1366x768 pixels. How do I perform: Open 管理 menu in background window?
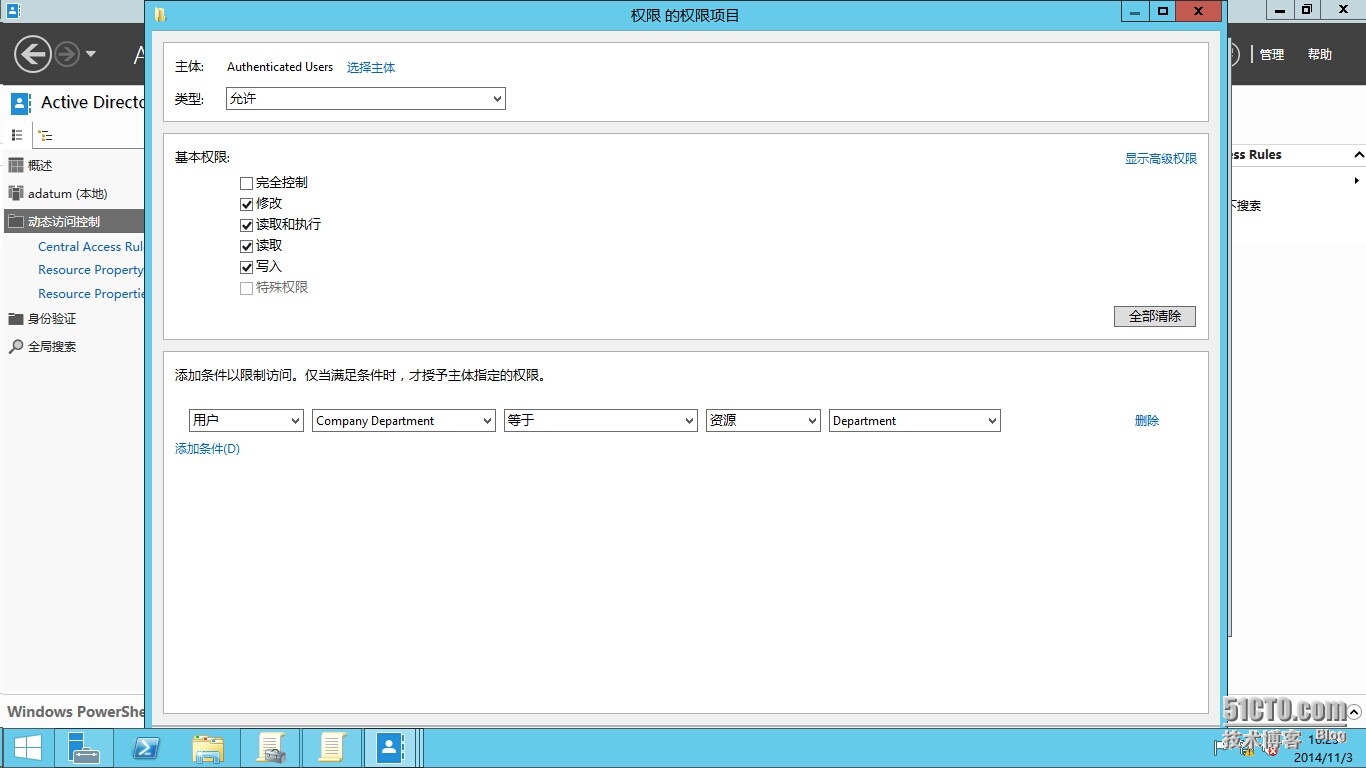[1272, 55]
